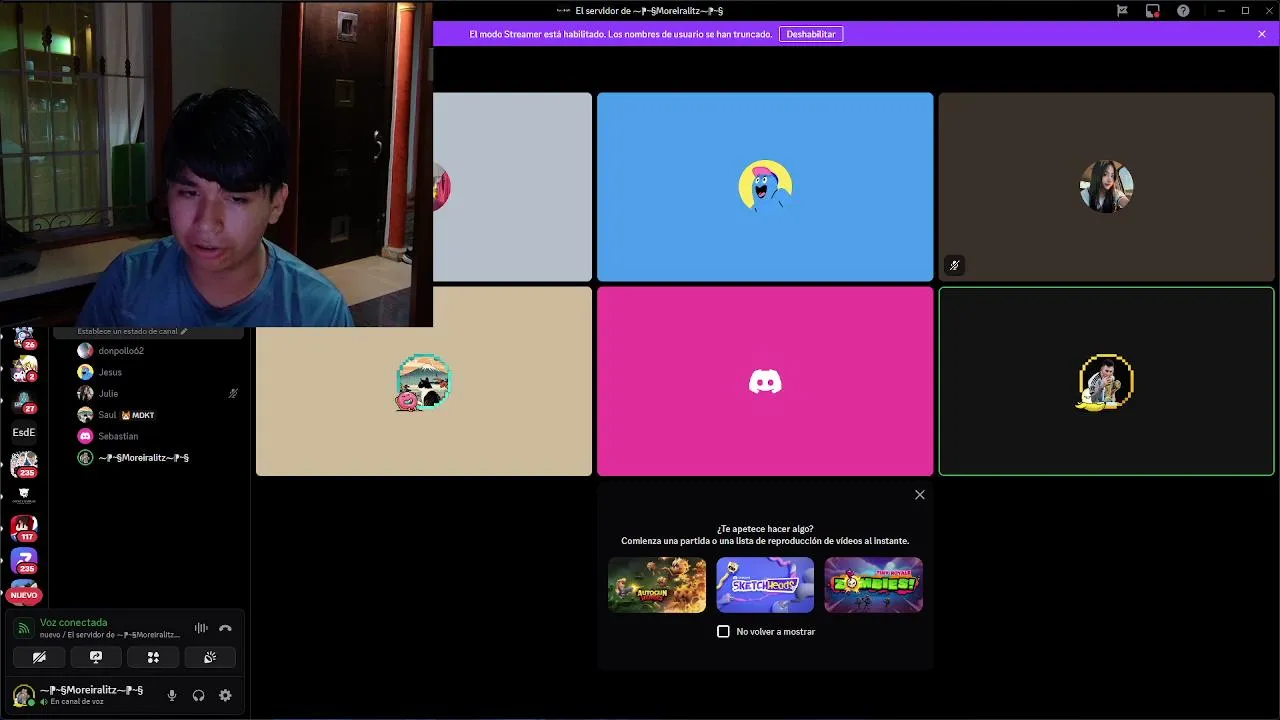Screen dimensions: 1280x720
Task: Launch the Sketch Heads activity thumbnail
Action: [x=765, y=585]
